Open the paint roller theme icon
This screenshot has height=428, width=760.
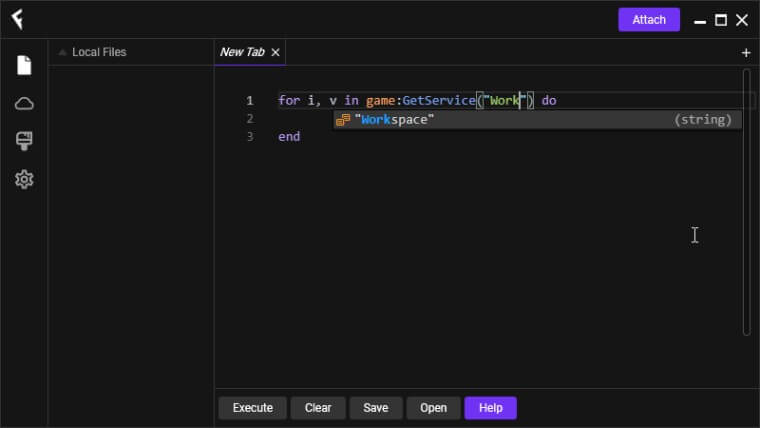(x=24, y=141)
